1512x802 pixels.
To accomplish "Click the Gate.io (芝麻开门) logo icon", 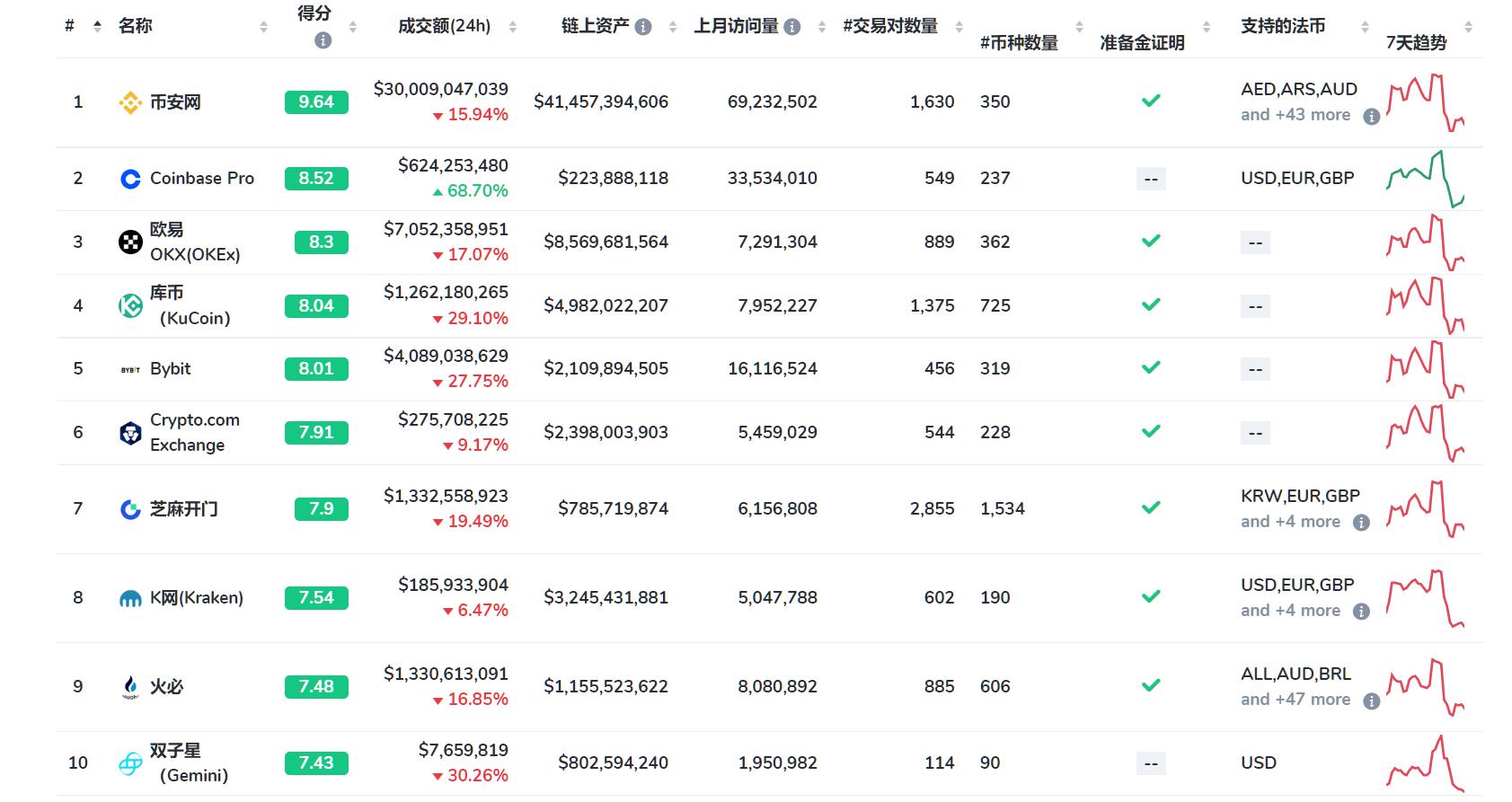I will 130,509.
